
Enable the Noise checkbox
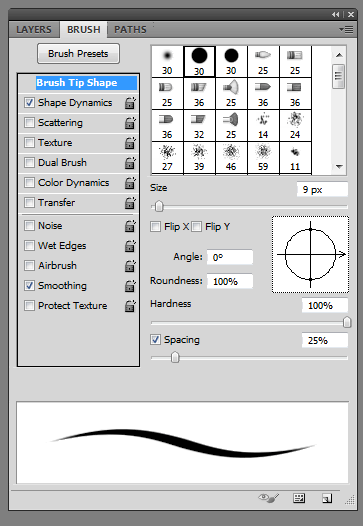tap(30, 225)
